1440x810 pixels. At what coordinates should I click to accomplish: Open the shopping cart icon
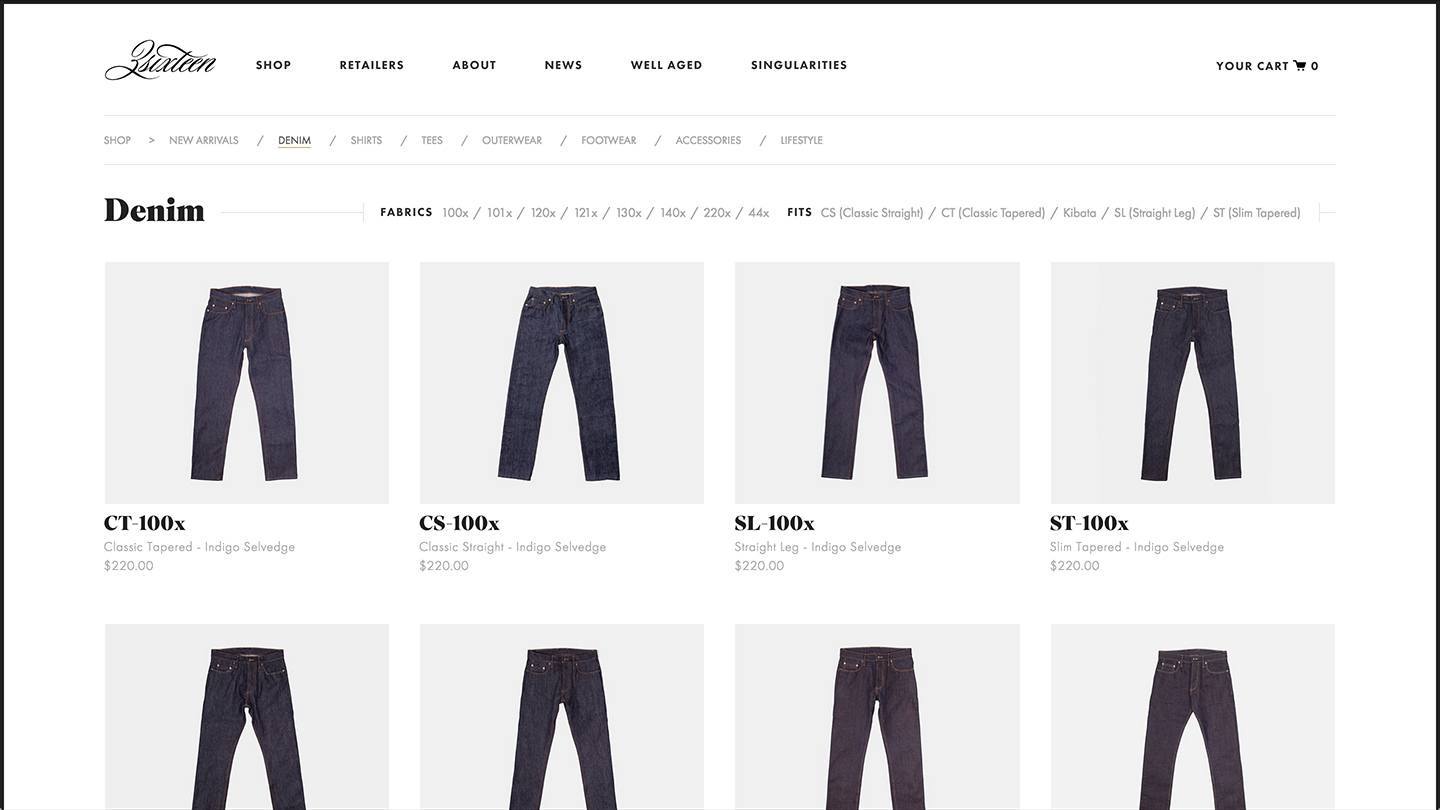point(1300,66)
